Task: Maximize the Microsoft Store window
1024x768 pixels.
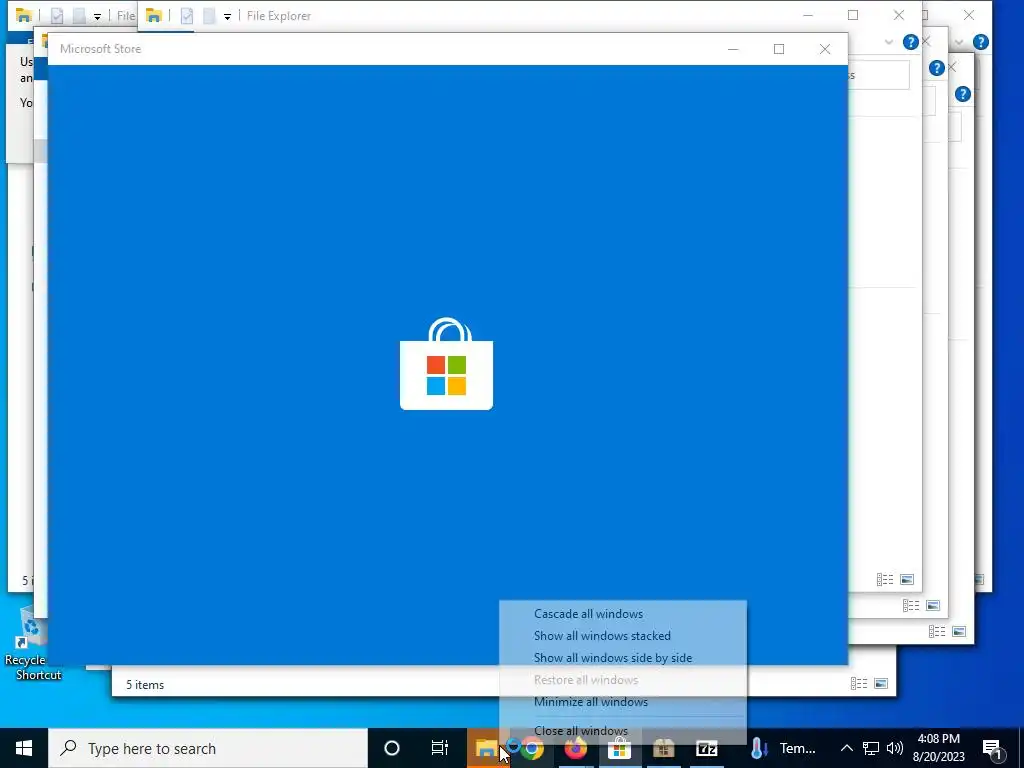Action: [x=778, y=49]
